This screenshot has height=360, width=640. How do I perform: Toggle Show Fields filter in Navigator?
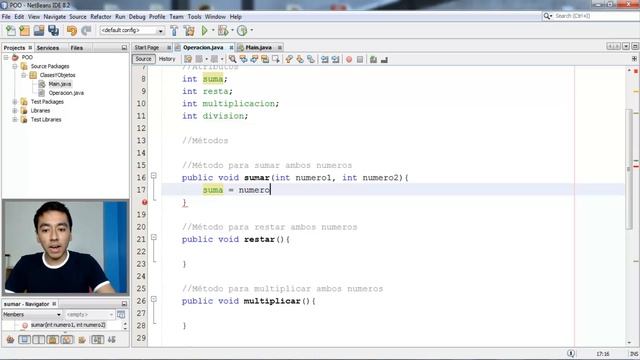coord(24,340)
